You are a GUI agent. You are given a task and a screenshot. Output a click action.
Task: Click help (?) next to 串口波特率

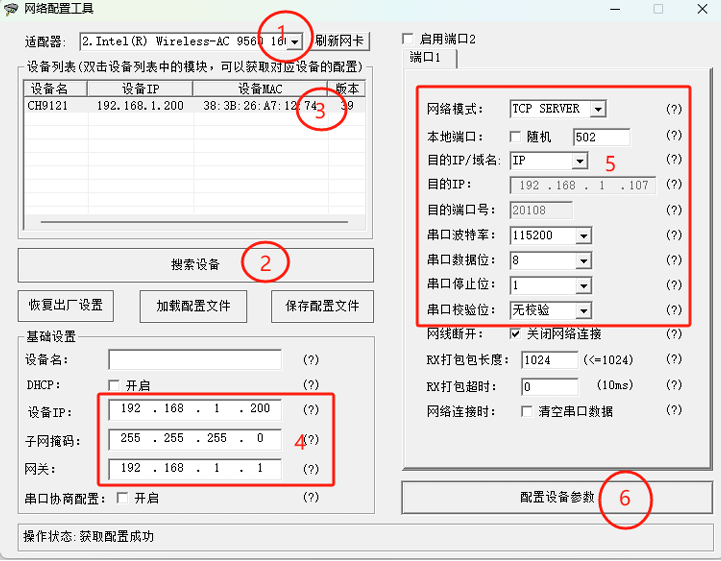coord(674,235)
